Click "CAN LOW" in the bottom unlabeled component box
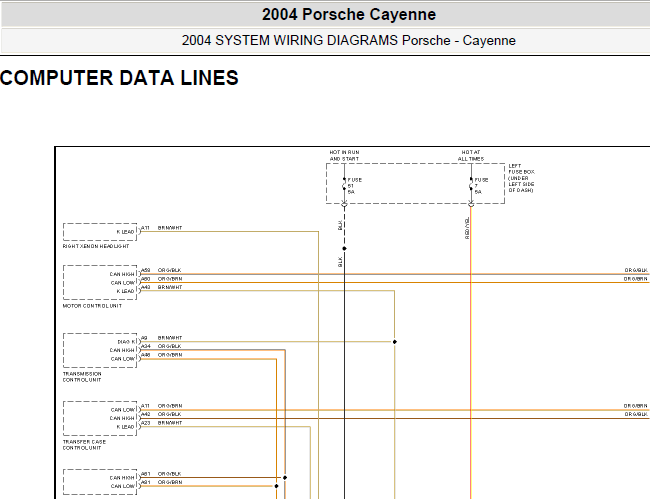 click(123, 487)
